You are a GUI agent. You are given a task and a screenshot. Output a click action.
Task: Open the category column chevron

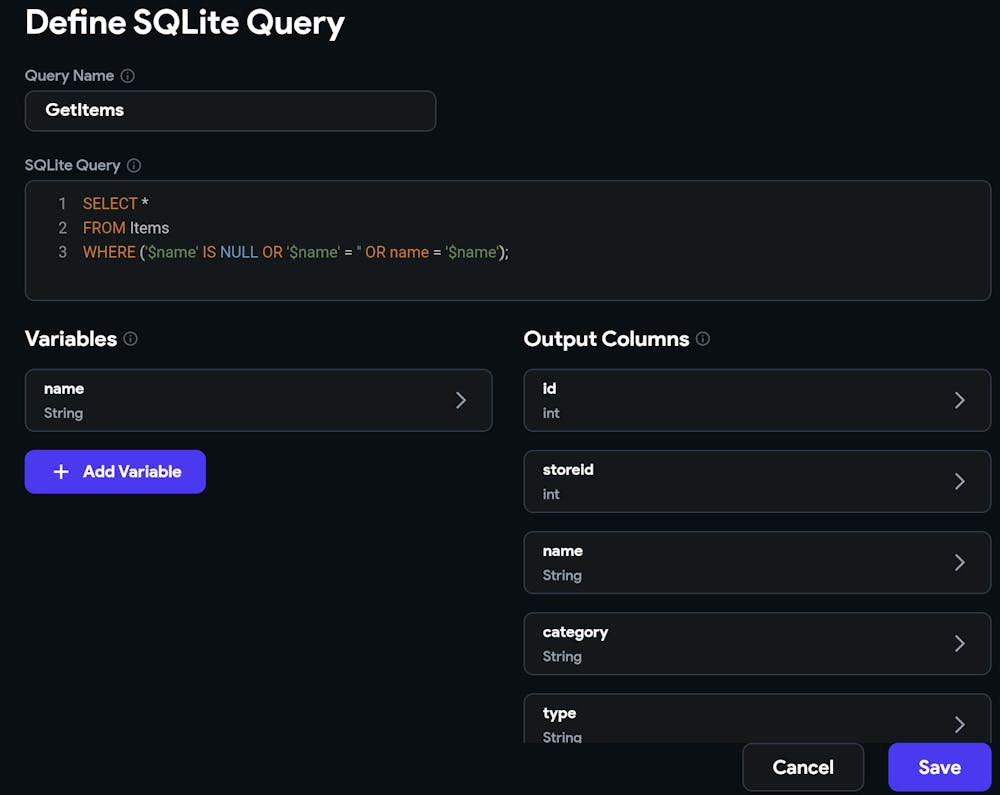coord(960,643)
